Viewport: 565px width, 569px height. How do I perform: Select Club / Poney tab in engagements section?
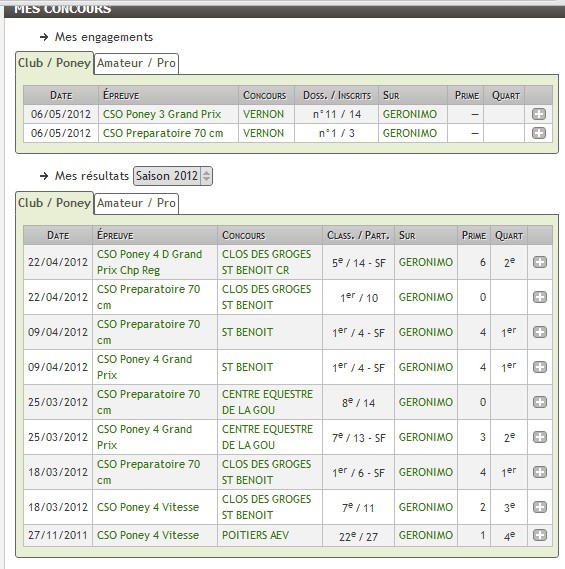pos(54,63)
